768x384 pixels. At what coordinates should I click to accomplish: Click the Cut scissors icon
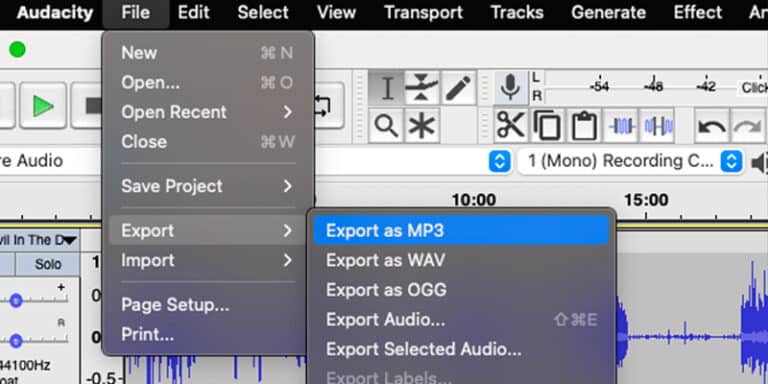pos(511,126)
